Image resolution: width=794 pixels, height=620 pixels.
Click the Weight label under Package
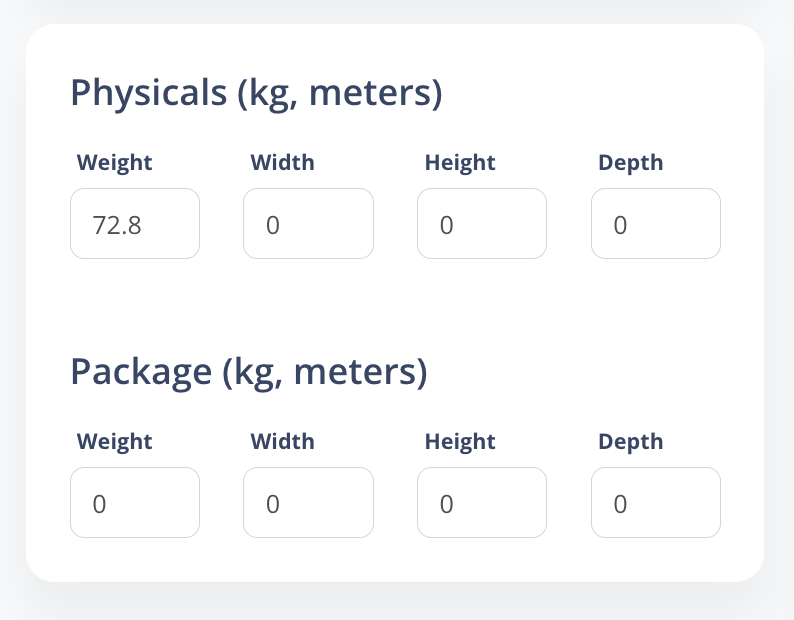click(x=115, y=441)
